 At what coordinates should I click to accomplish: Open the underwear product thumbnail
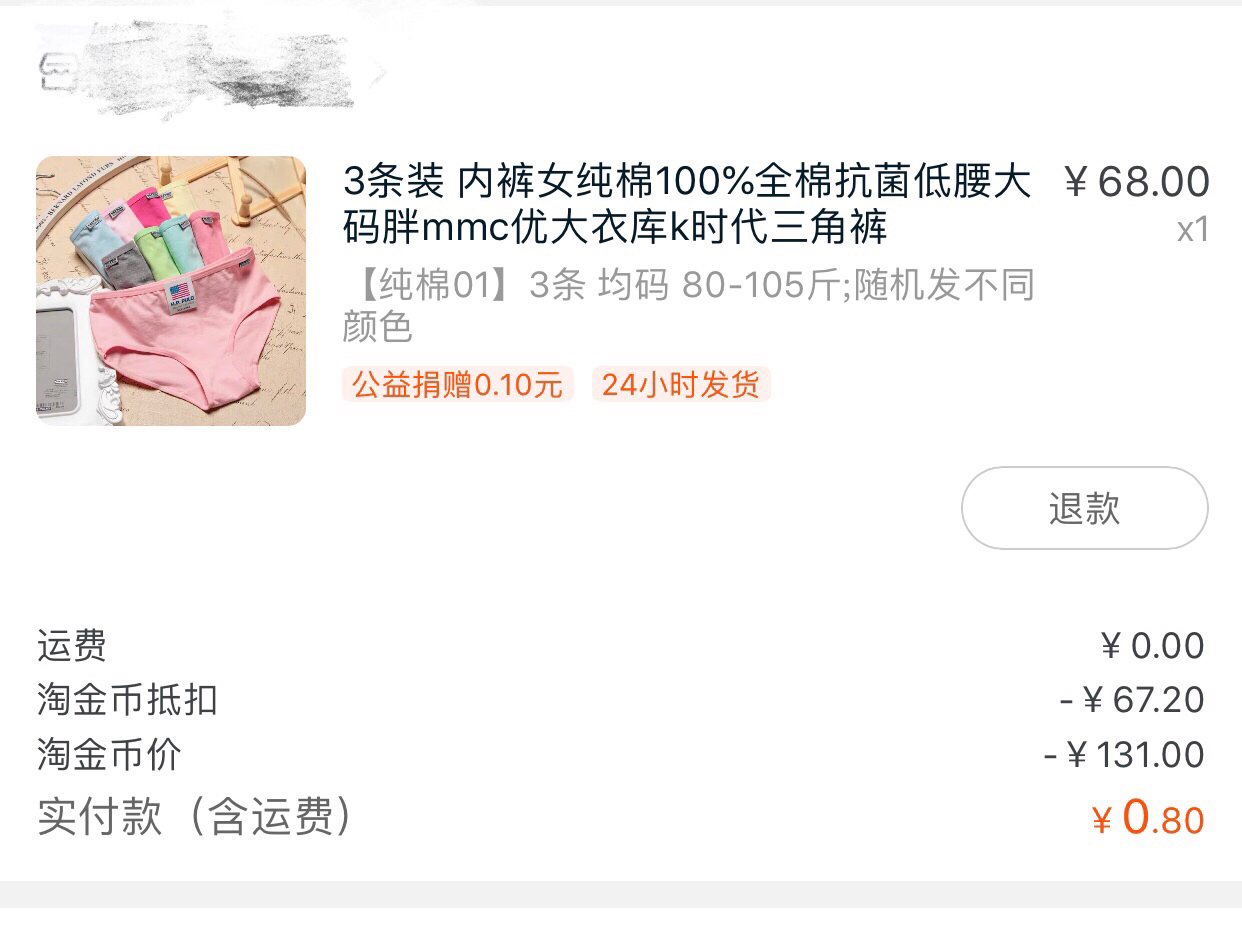pos(171,291)
